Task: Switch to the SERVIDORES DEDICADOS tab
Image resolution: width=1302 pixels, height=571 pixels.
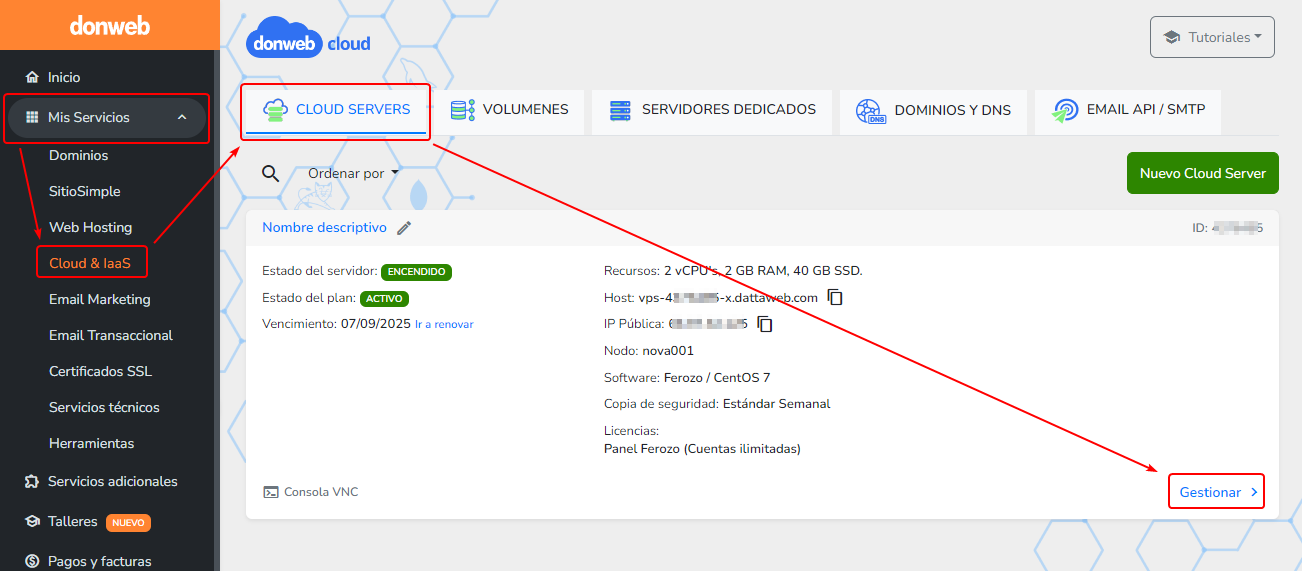Action: [712, 110]
